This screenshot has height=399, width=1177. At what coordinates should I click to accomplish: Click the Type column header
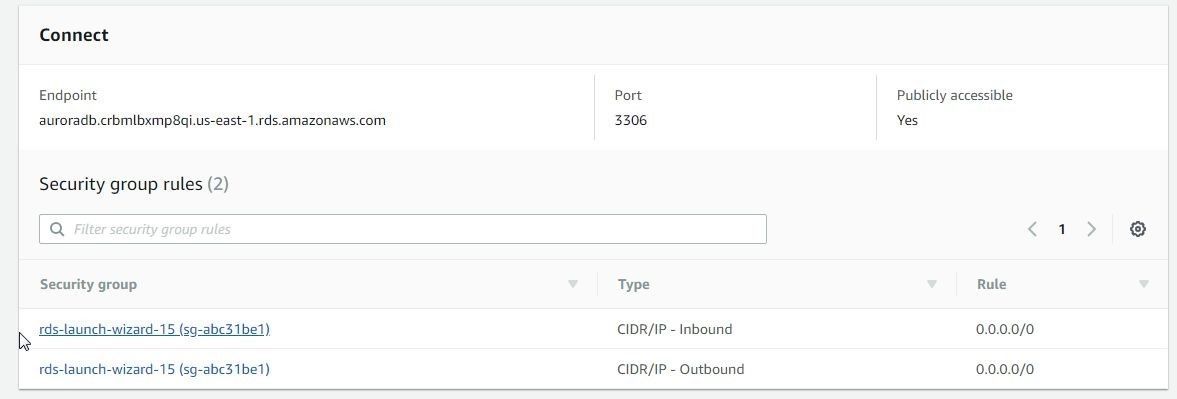tap(633, 284)
